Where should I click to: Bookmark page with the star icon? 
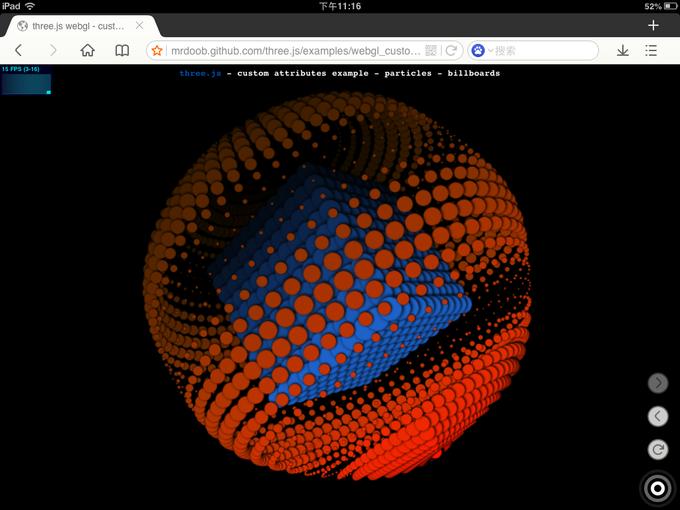click(157, 50)
